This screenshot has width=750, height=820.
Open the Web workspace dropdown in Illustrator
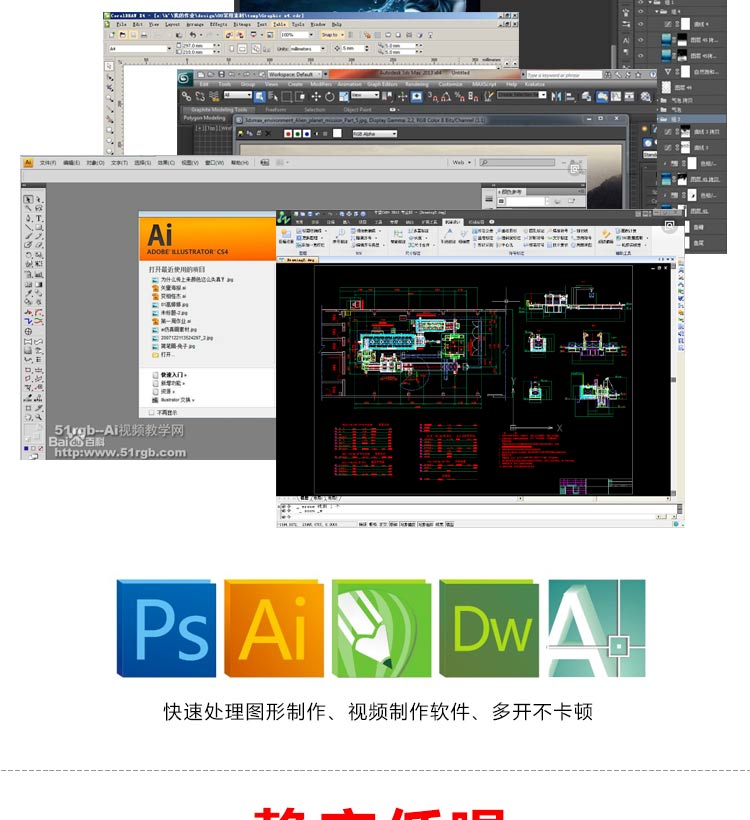pos(461,163)
